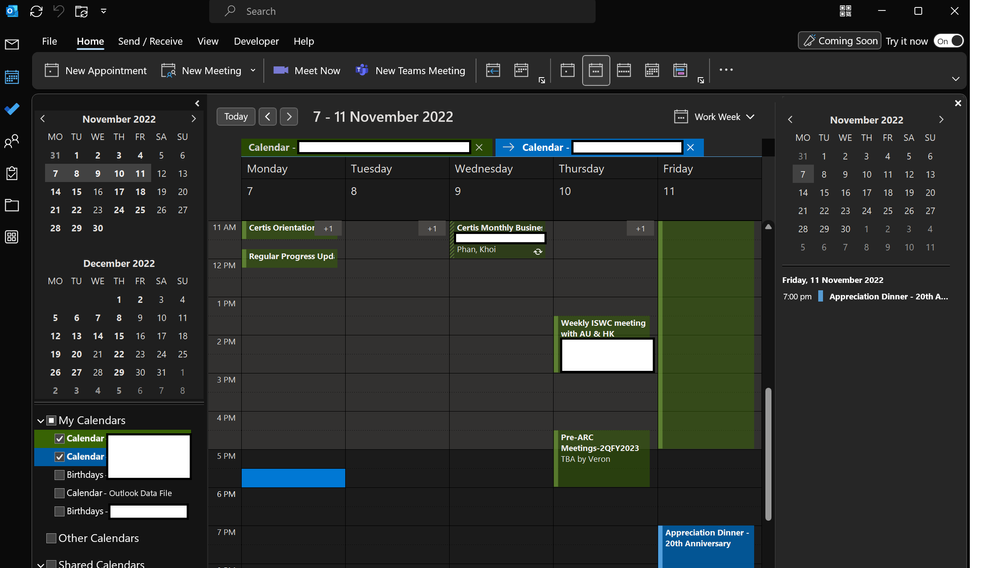The image size is (998, 568).
Task: Open the Developer ribbon tab
Action: (256, 41)
